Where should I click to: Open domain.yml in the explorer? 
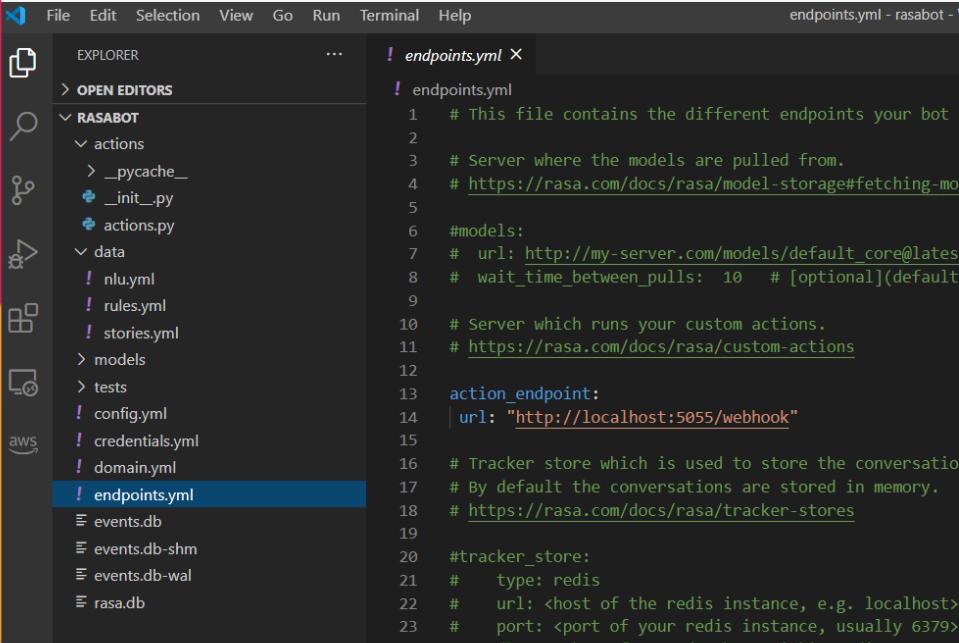coord(135,467)
